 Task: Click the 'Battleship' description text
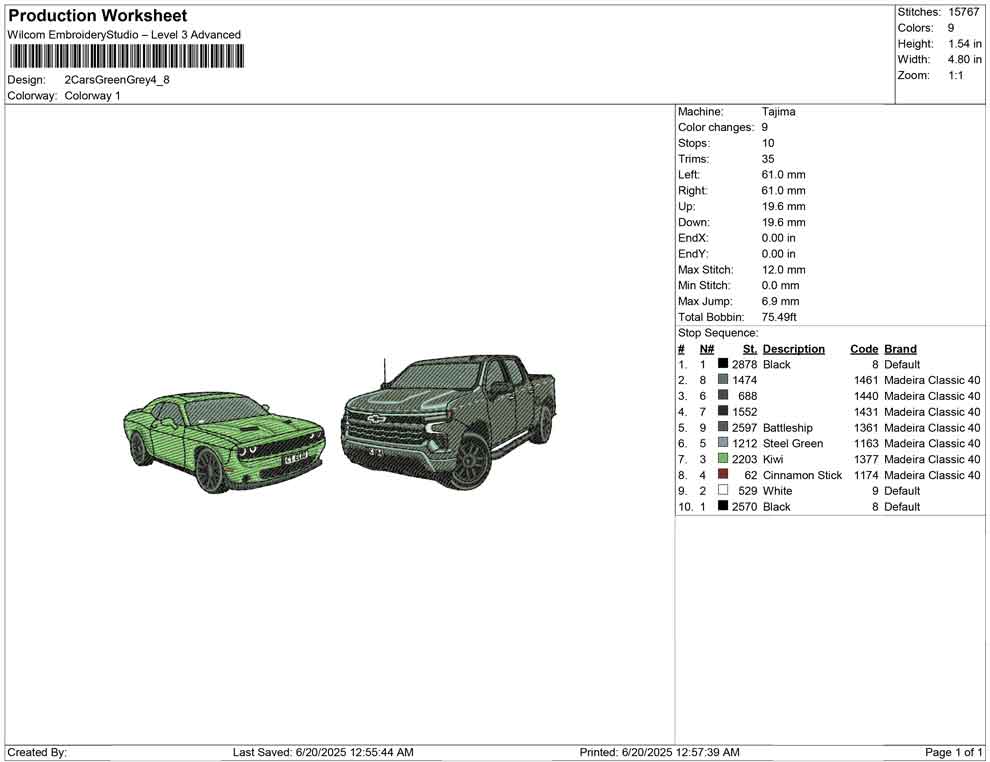tap(787, 427)
